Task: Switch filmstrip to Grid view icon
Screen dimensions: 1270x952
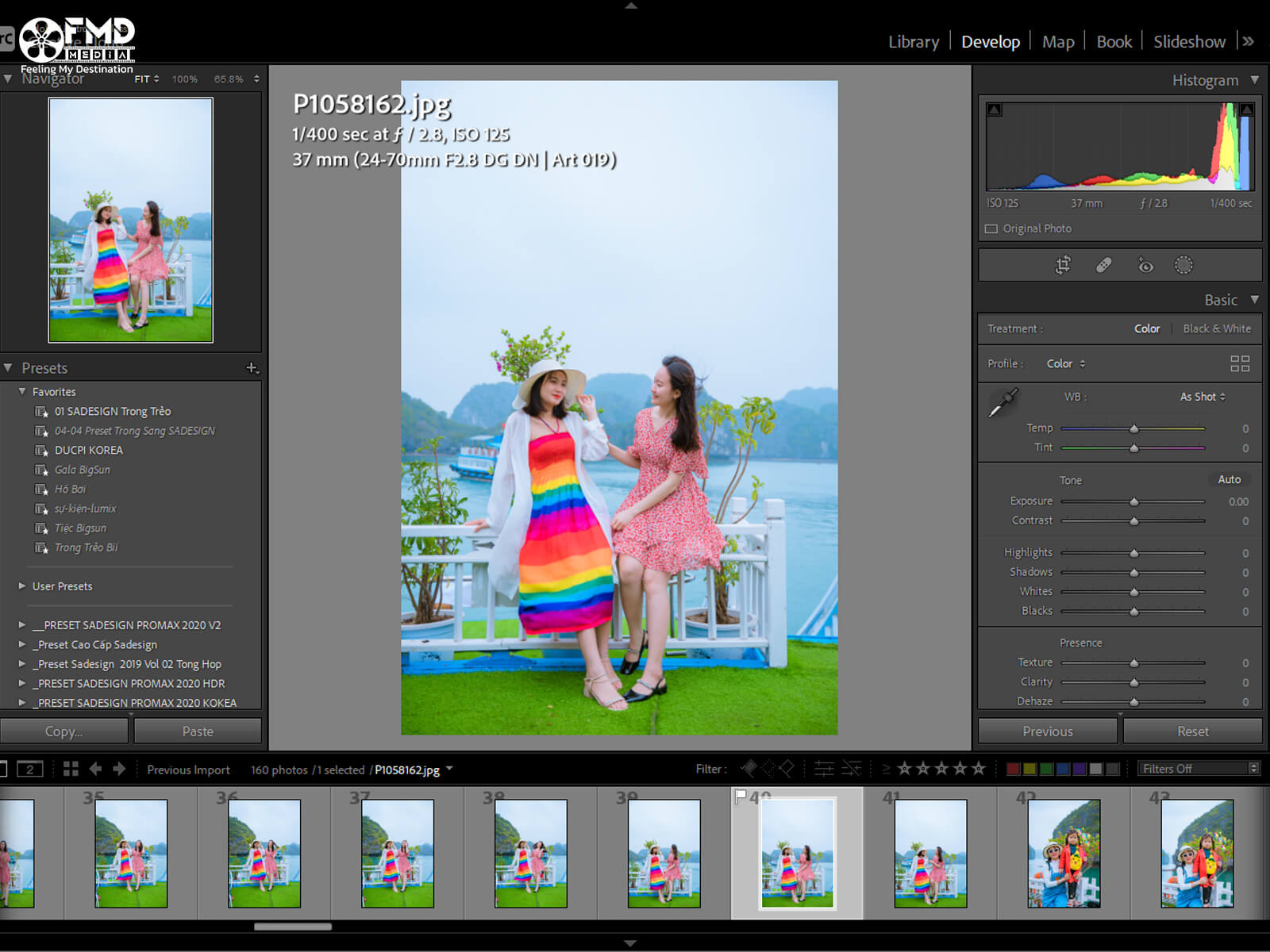Action: [x=71, y=769]
